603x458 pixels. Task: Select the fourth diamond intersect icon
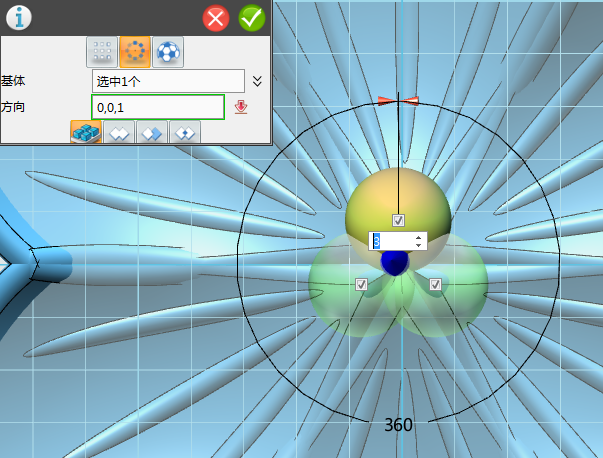185,132
